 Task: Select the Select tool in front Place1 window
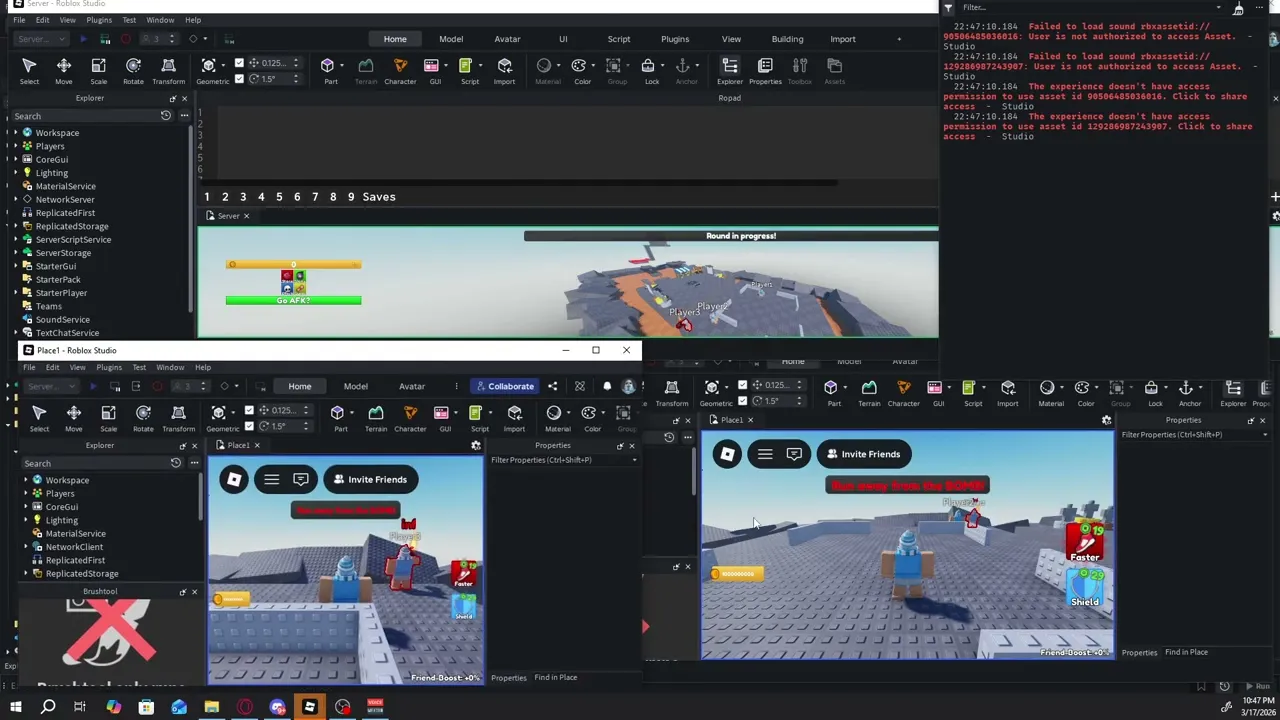pyautogui.click(x=39, y=418)
